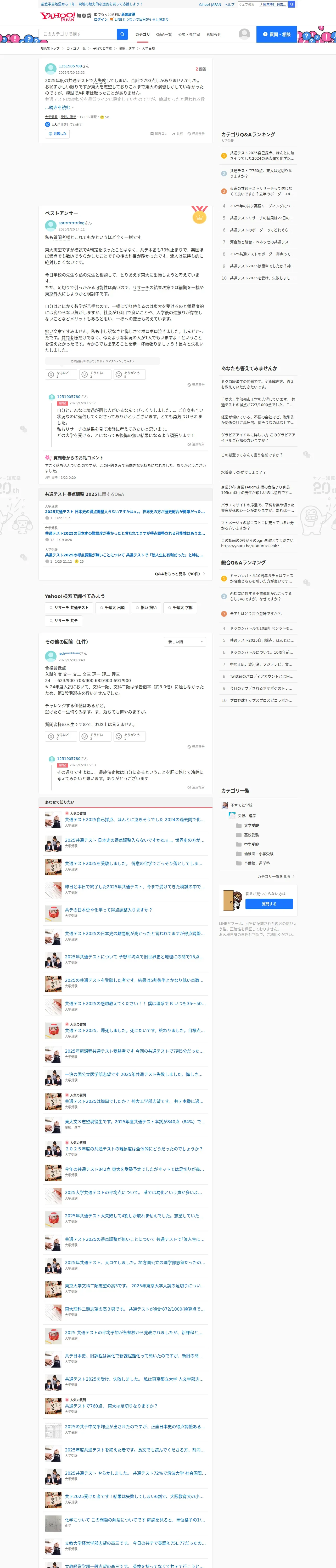Expand Q&Aをもっと見る（30件）
The image size is (336, 1568).
(x=179, y=573)
